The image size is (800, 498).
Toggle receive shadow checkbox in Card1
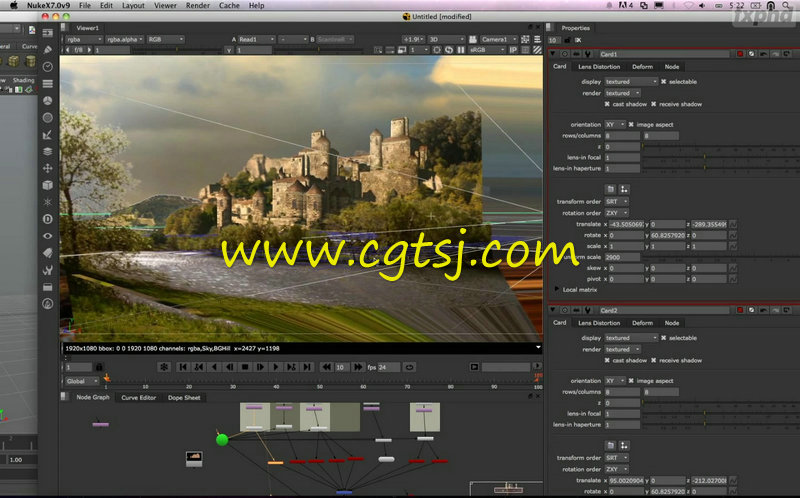coord(654,104)
